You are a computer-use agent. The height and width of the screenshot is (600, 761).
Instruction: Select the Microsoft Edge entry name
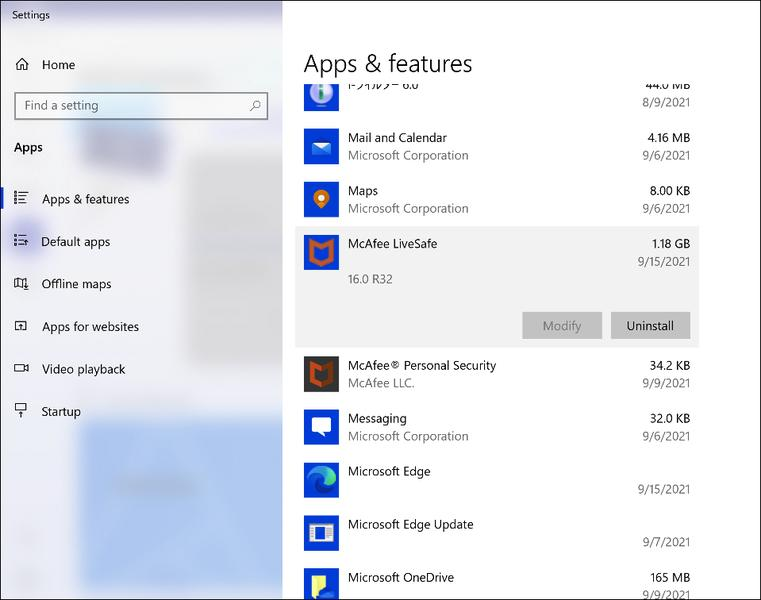(x=389, y=471)
